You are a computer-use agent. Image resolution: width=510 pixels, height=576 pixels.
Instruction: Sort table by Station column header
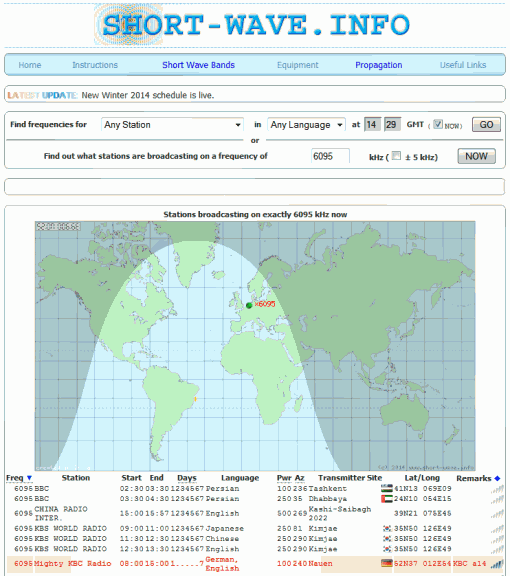tap(76, 478)
